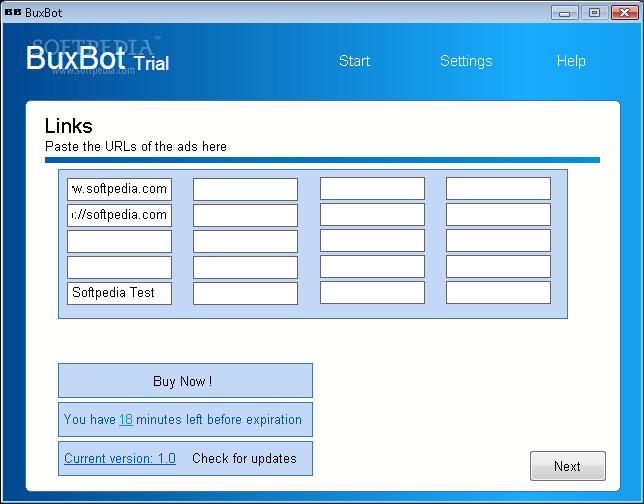The height and width of the screenshot is (504, 644).
Task: Click the BuxBot title bar icon
Action: pyautogui.click(x=13, y=13)
